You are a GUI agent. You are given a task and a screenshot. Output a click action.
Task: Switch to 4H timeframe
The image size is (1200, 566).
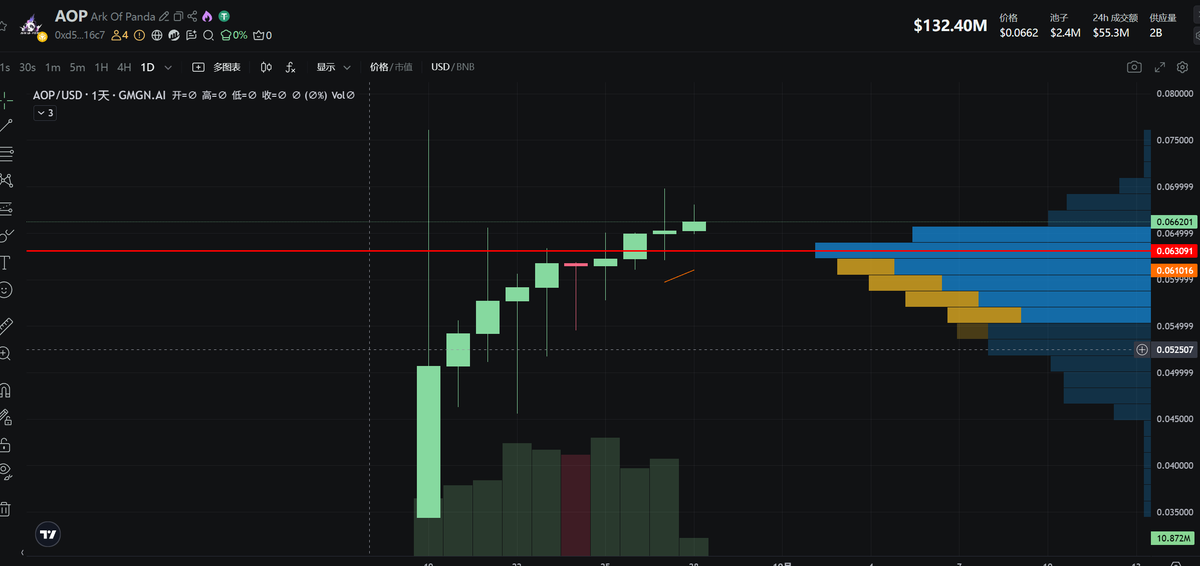coord(124,67)
